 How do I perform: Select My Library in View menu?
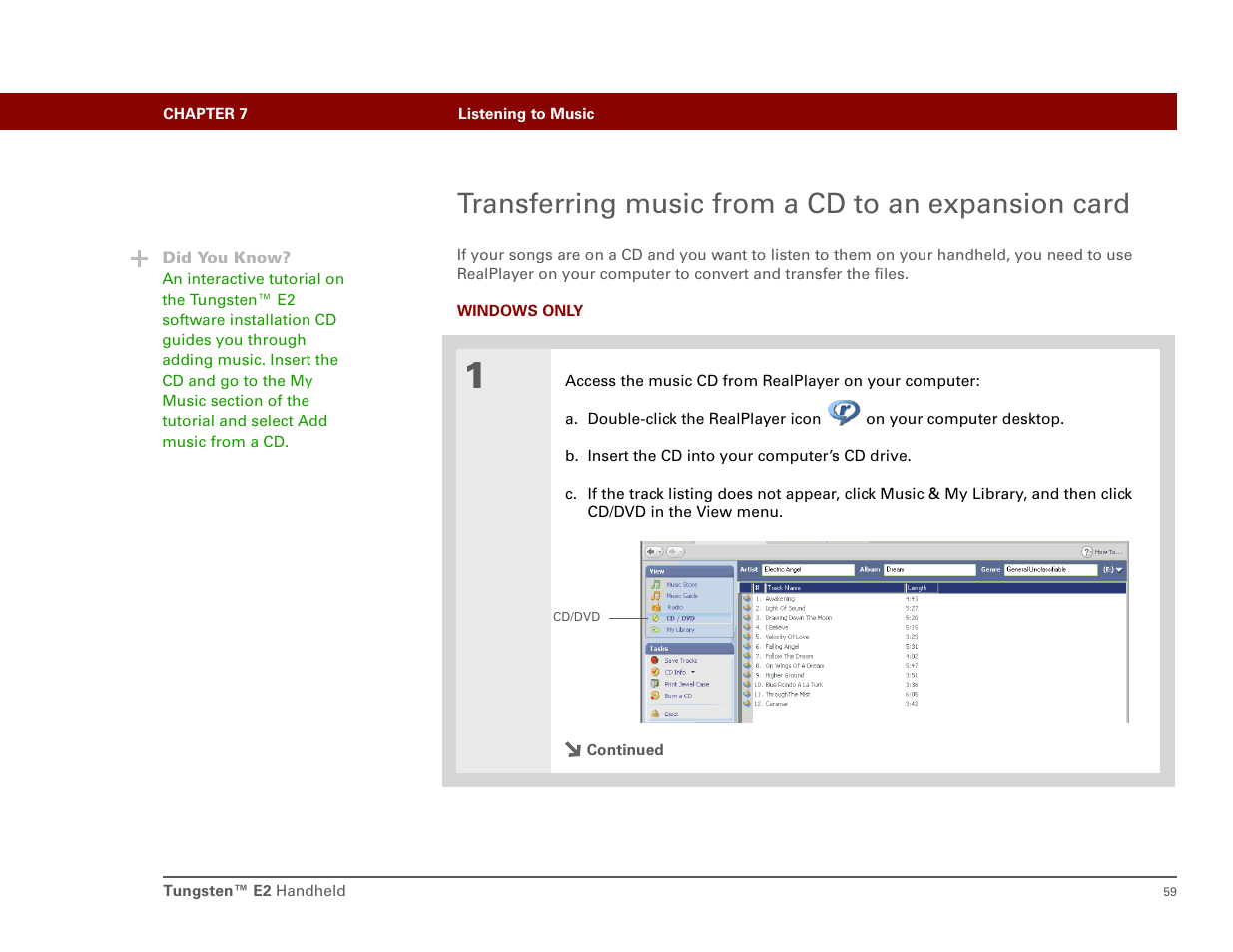(x=680, y=630)
